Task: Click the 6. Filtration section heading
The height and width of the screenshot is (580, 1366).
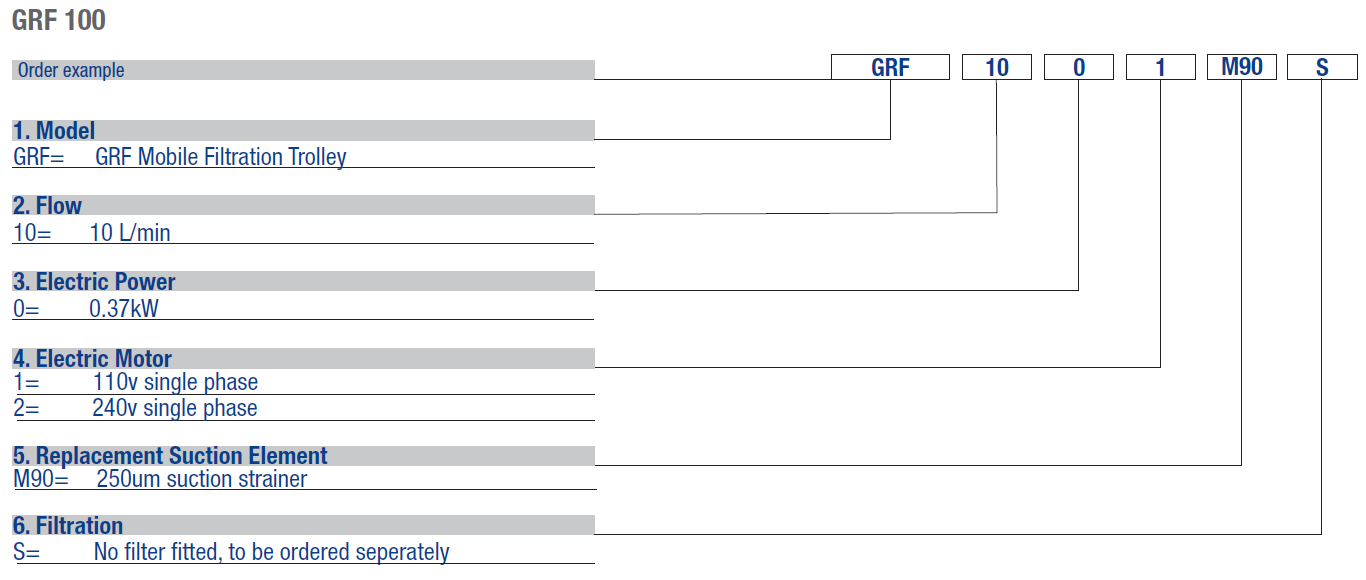Action: pyautogui.click(x=68, y=526)
